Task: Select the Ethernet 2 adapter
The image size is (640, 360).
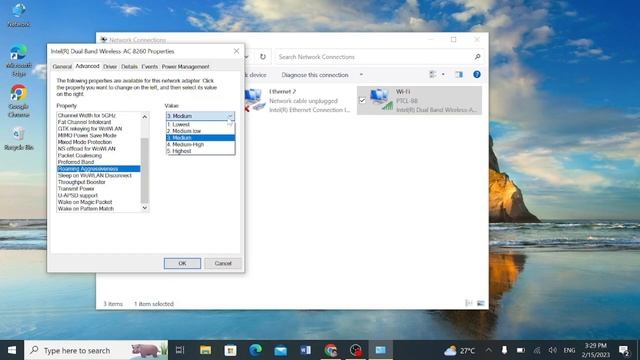Action: 298,100
